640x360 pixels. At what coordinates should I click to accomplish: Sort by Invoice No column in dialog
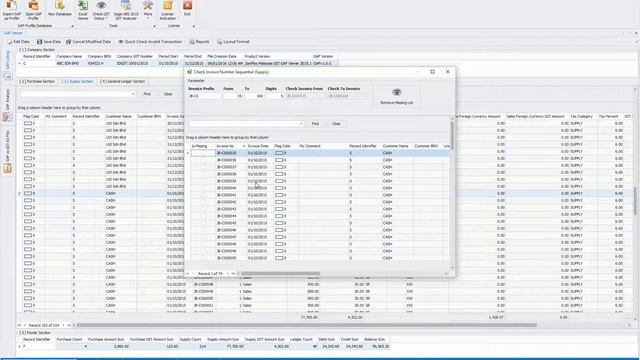pyautogui.click(x=231, y=146)
